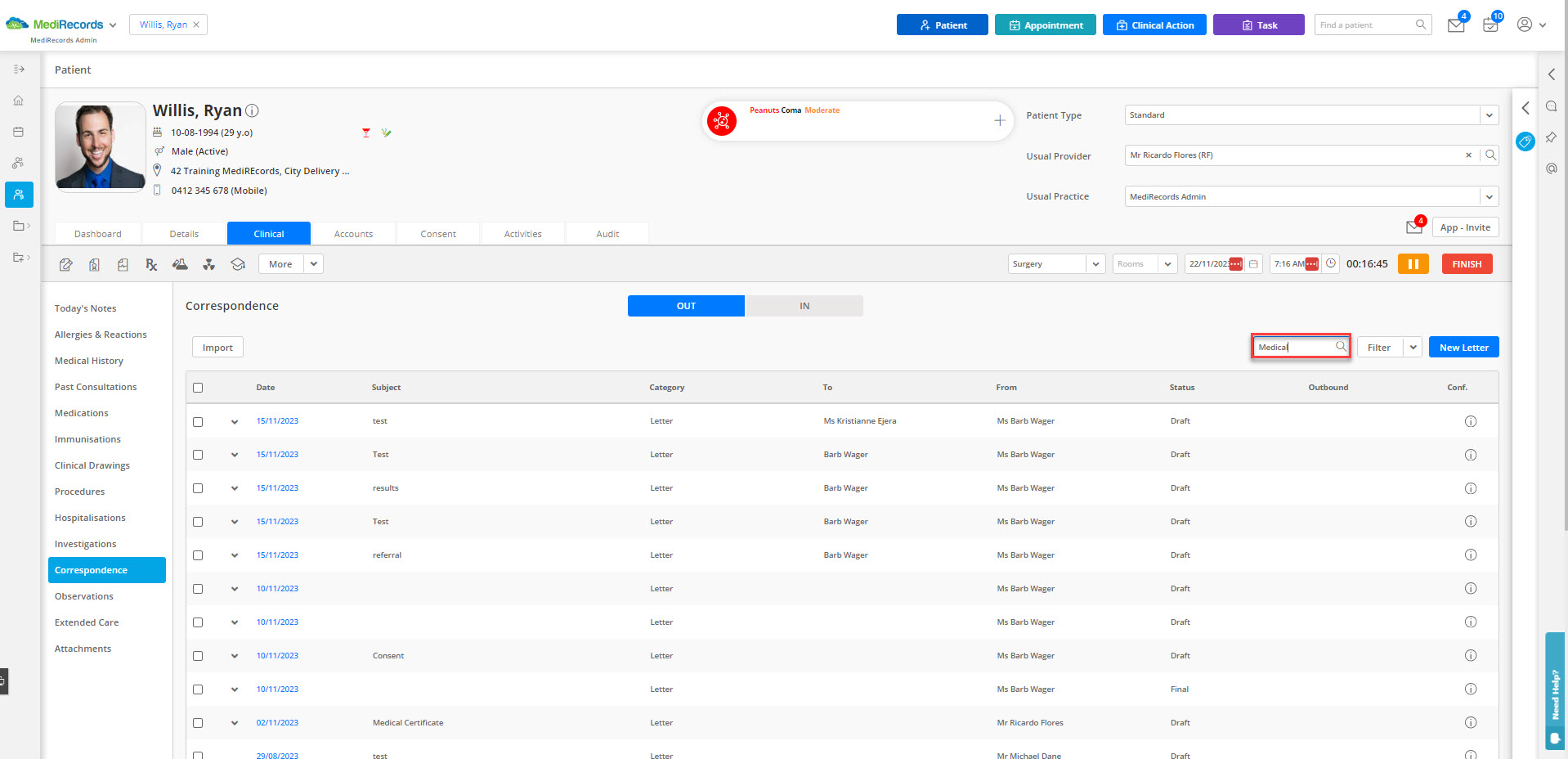This screenshot has width=1568, height=759.
Task: Click Ryan Willis profile photo
Action: (x=101, y=147)
